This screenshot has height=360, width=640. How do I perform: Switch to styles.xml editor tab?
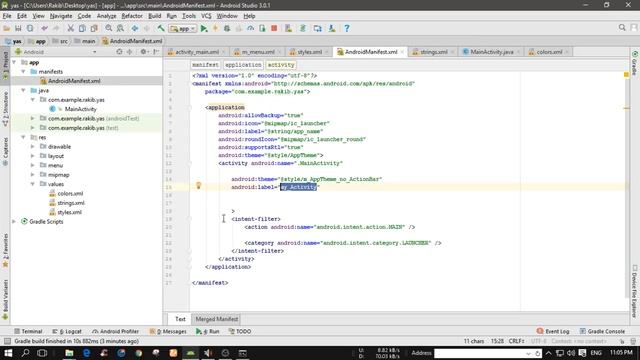coord(309,52)
